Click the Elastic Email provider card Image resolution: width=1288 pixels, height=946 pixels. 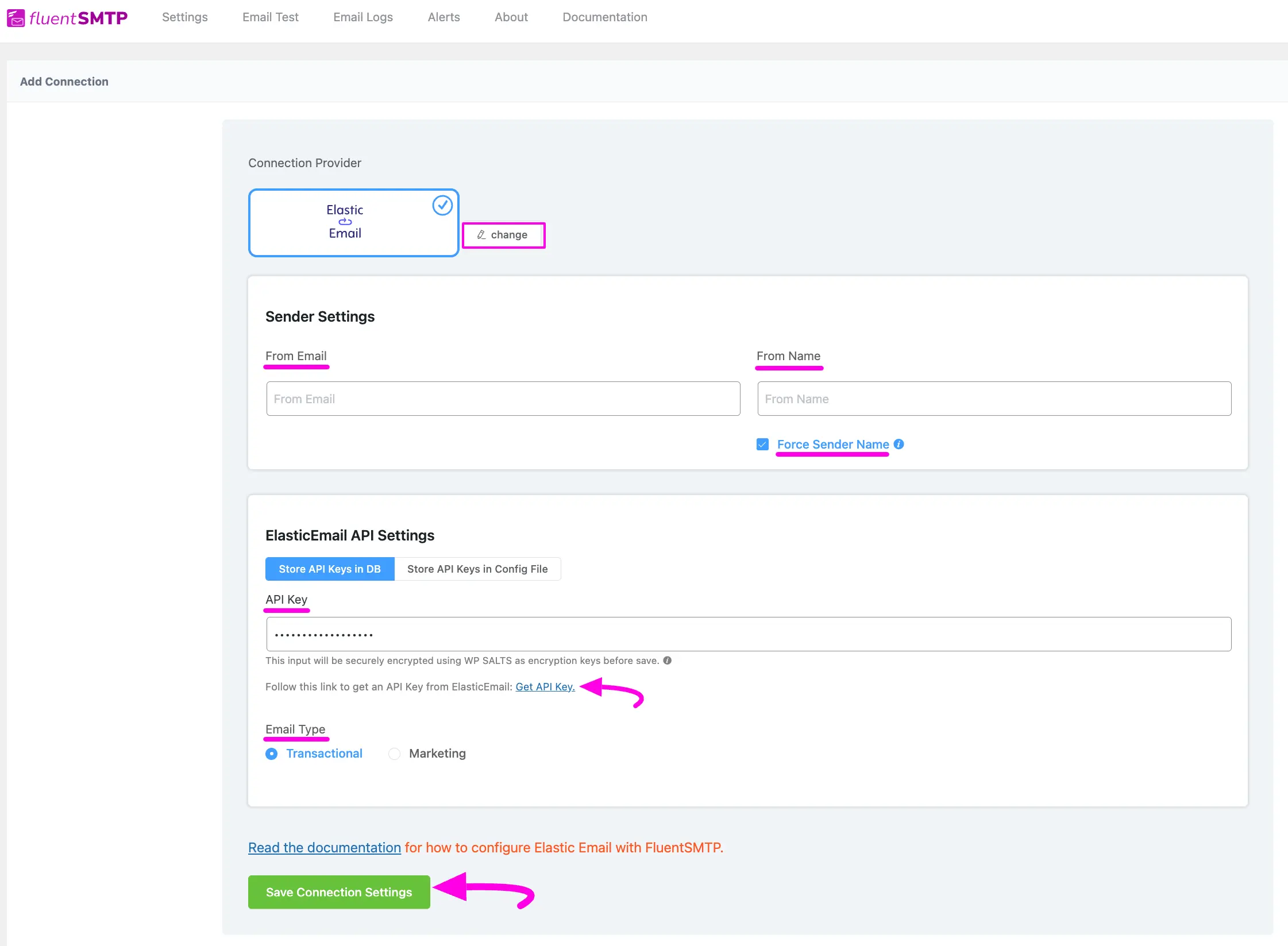click(x=353, y=222)
